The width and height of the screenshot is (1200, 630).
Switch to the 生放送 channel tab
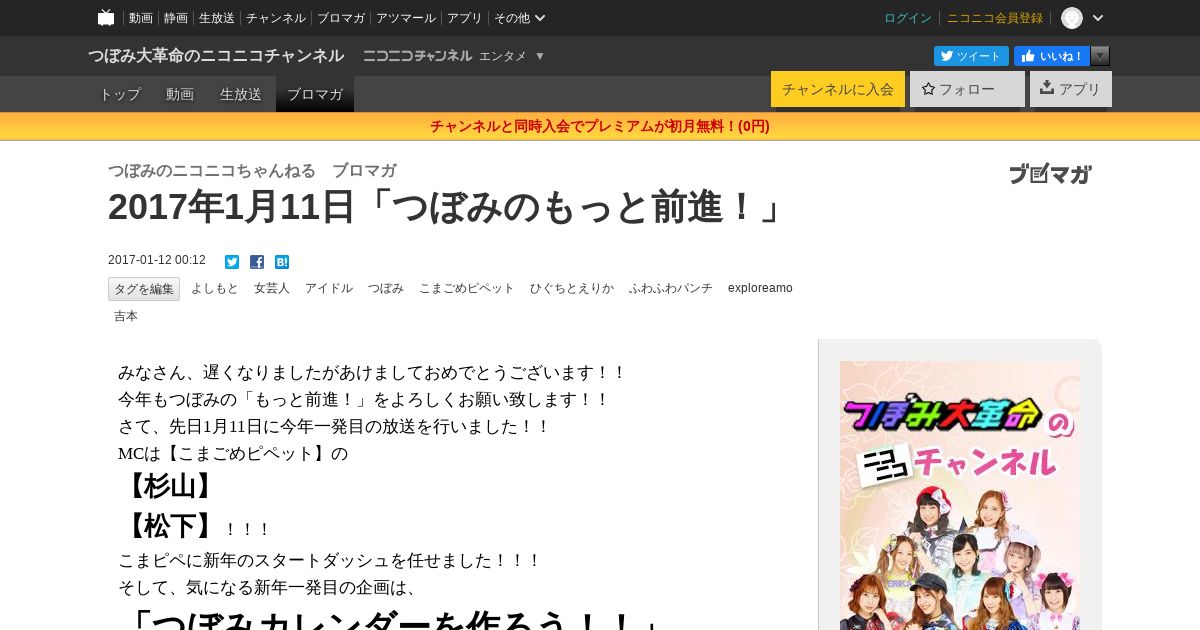[x=241, y=94]
